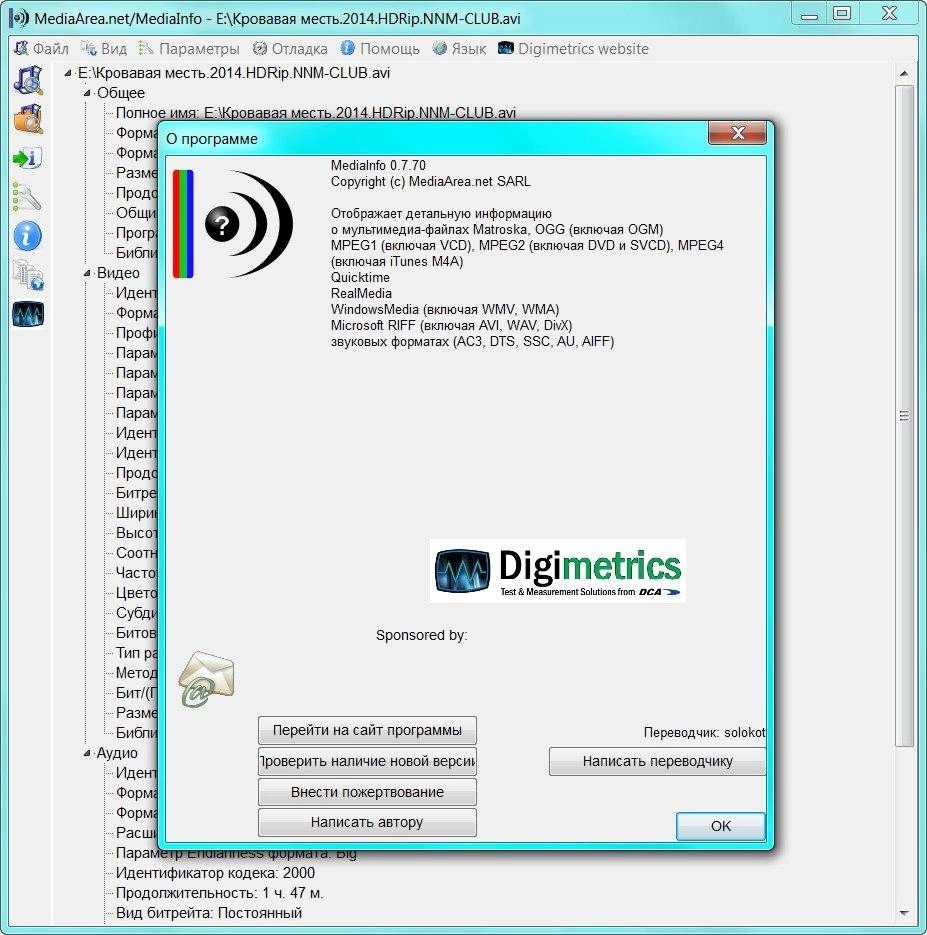The height and width of the screenshot is (935, 927).
Task: Click the documents with globe sidebar icon
Action: [28, 275]
